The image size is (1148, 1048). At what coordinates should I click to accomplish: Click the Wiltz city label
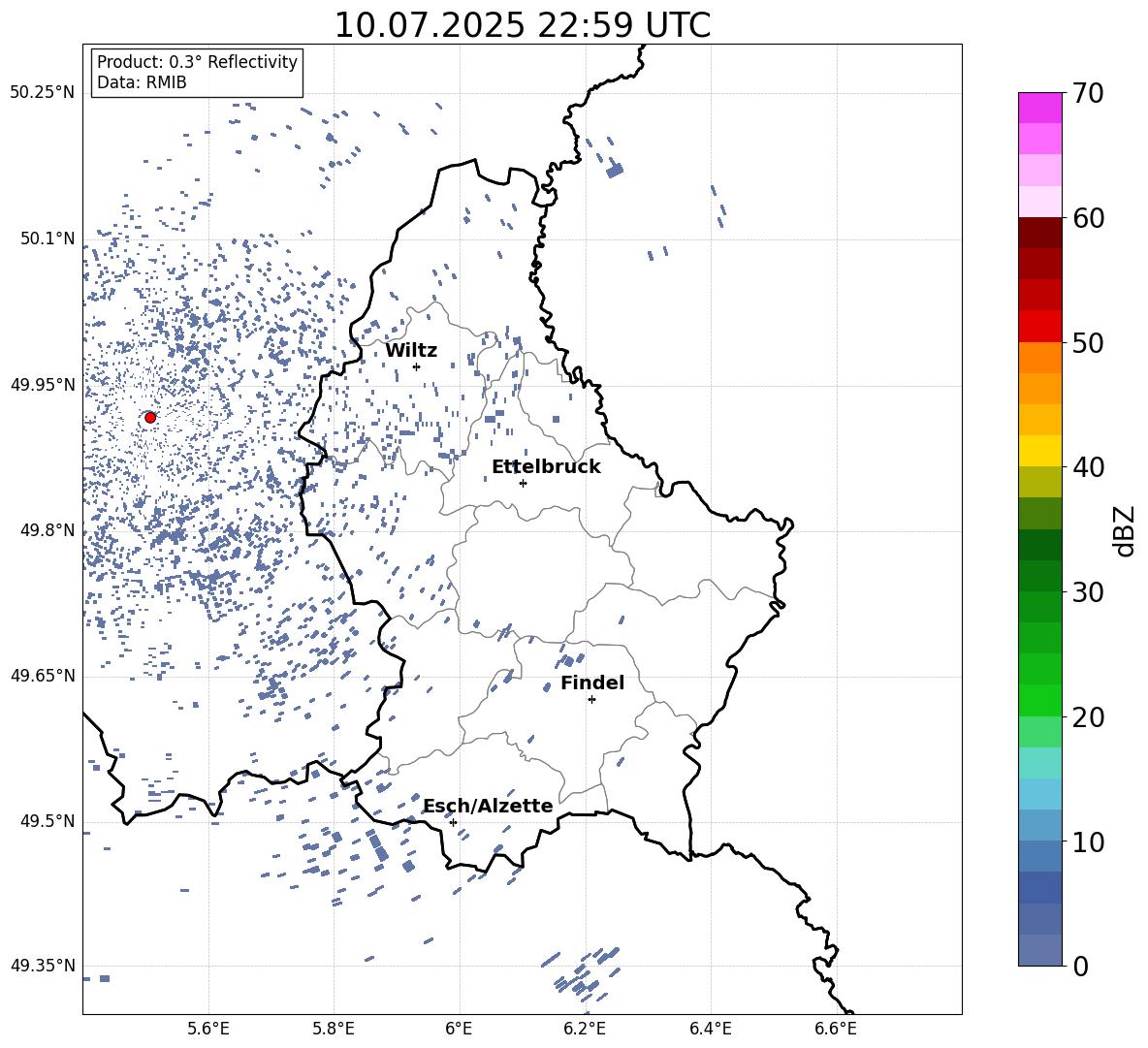pos(411,351)
